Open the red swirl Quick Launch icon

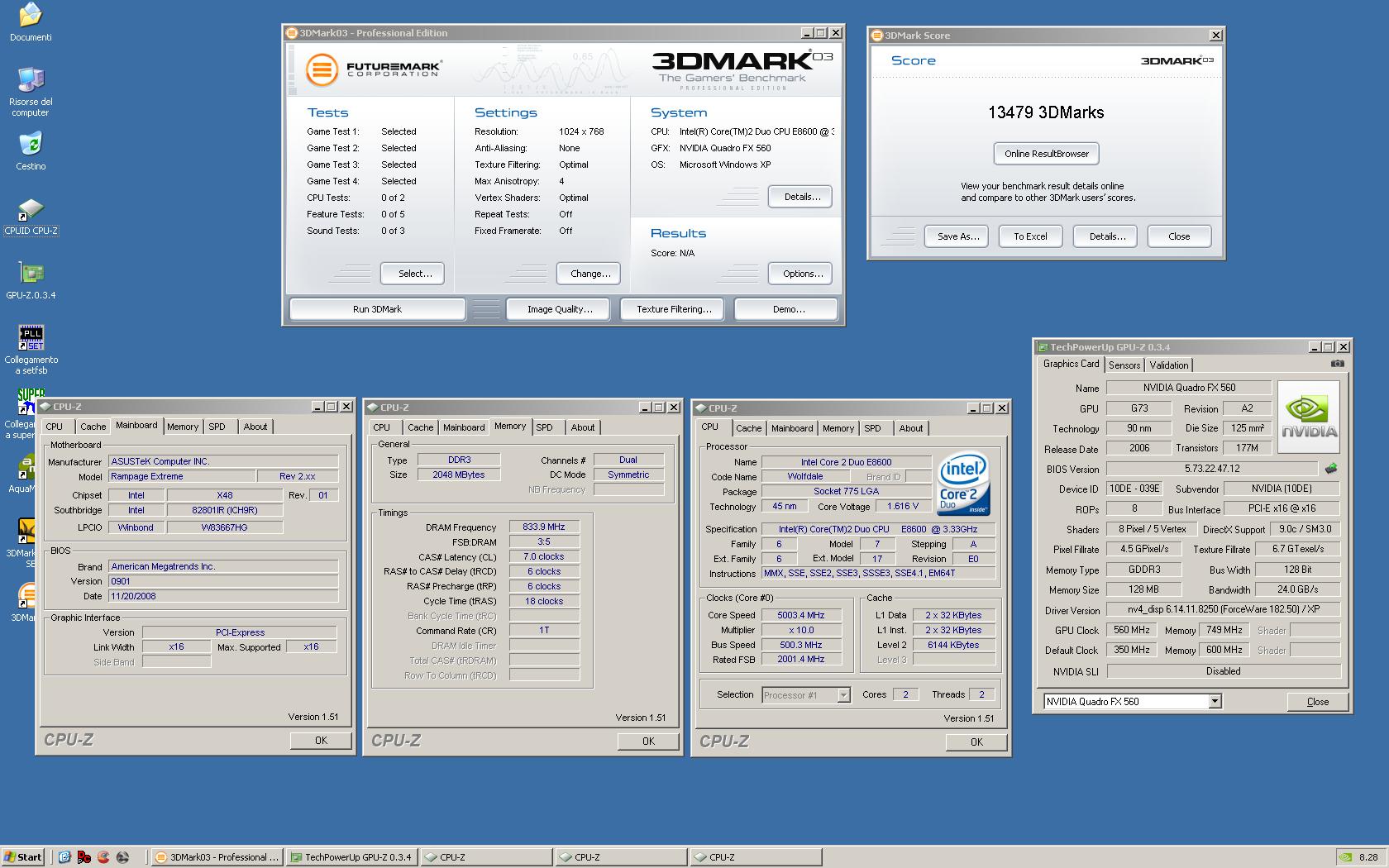pyautogui.click(x=103, y=857)
